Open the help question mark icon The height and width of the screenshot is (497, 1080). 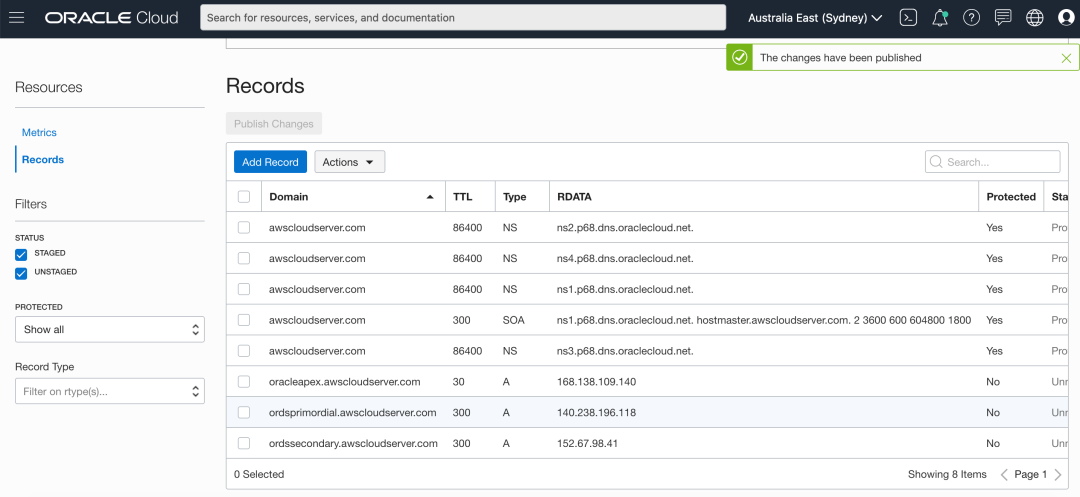971,18
